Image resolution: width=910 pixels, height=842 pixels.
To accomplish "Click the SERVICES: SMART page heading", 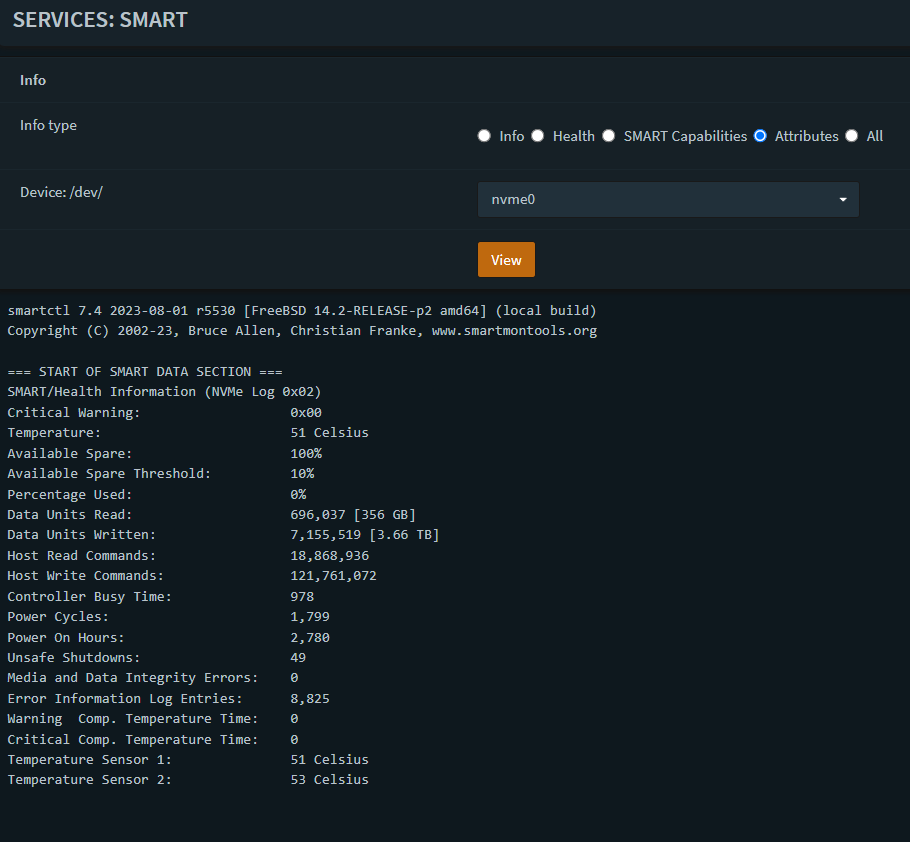I will coord(100,20).
